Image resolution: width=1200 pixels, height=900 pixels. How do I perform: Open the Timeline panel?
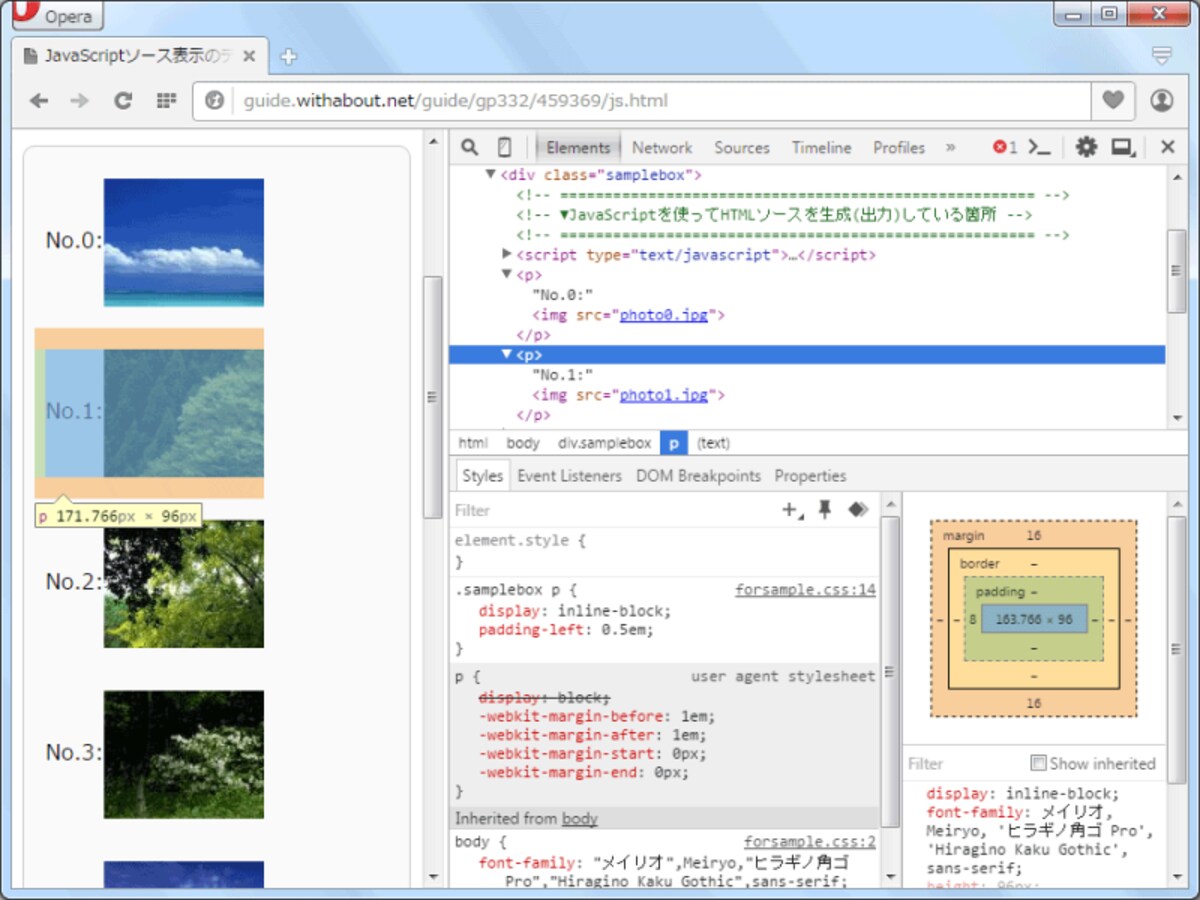[821, 147]
